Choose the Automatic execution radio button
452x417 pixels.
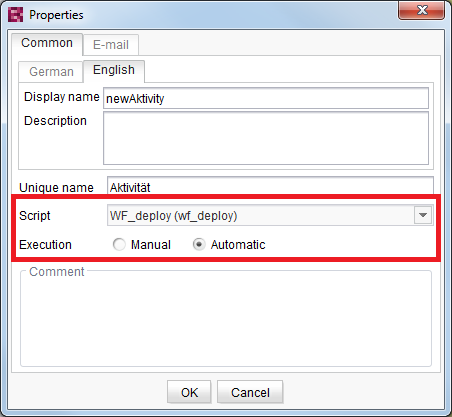tap(199, 245)
